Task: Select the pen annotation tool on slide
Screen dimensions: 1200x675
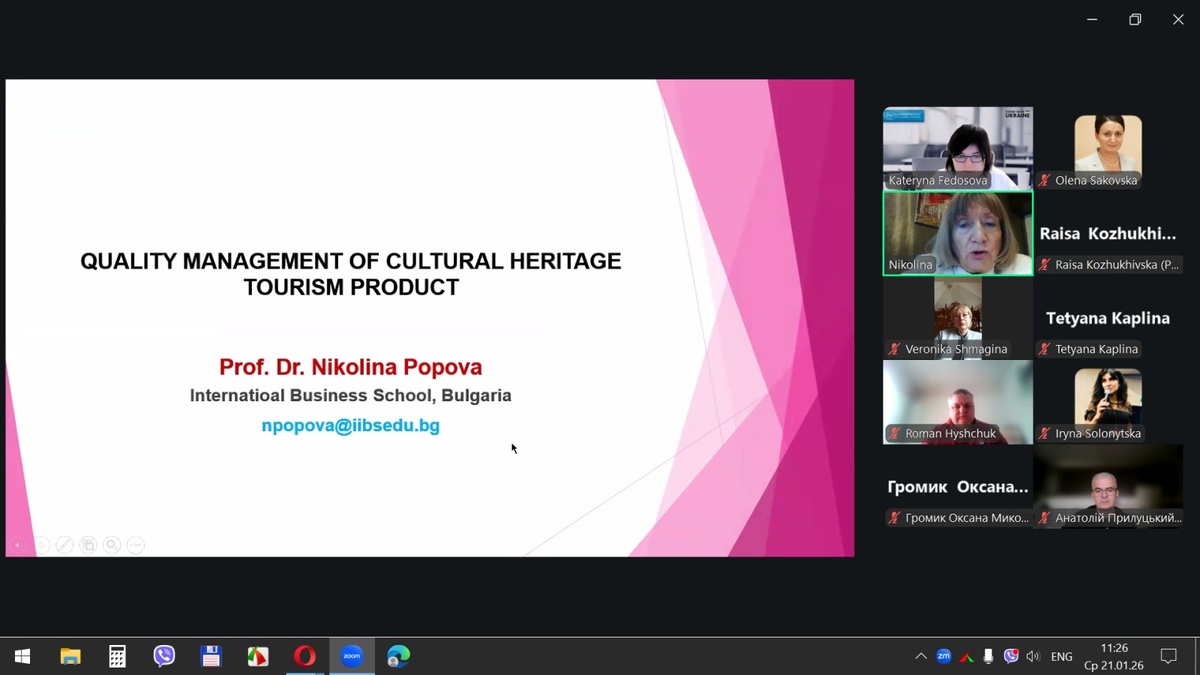Action: tap(65, 545)
